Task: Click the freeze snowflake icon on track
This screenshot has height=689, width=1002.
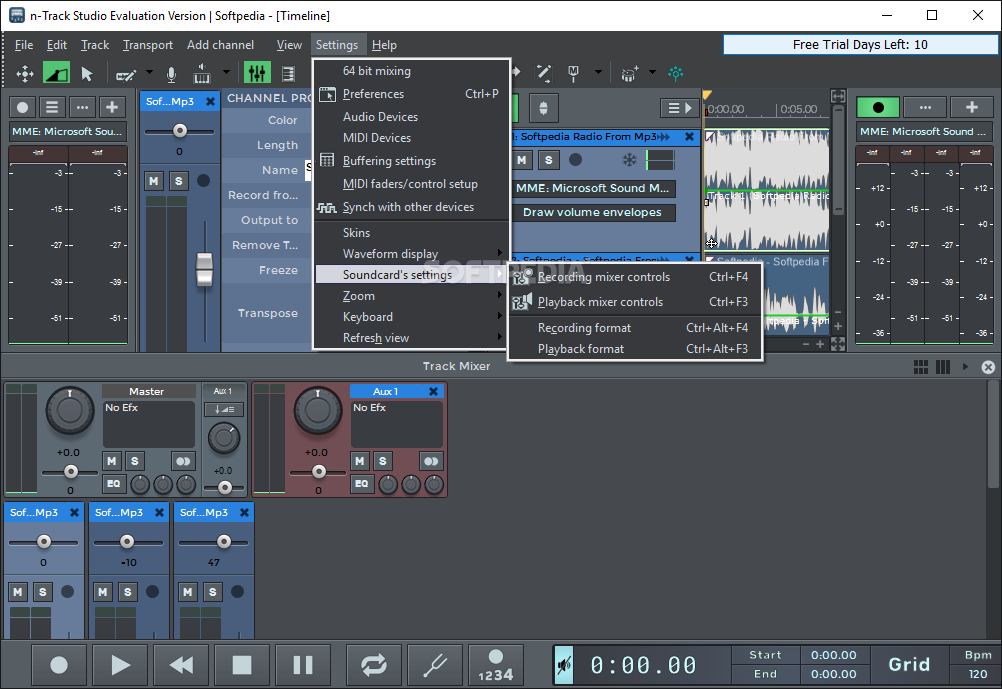Action: pyautogui.click(x=629, y=160)
